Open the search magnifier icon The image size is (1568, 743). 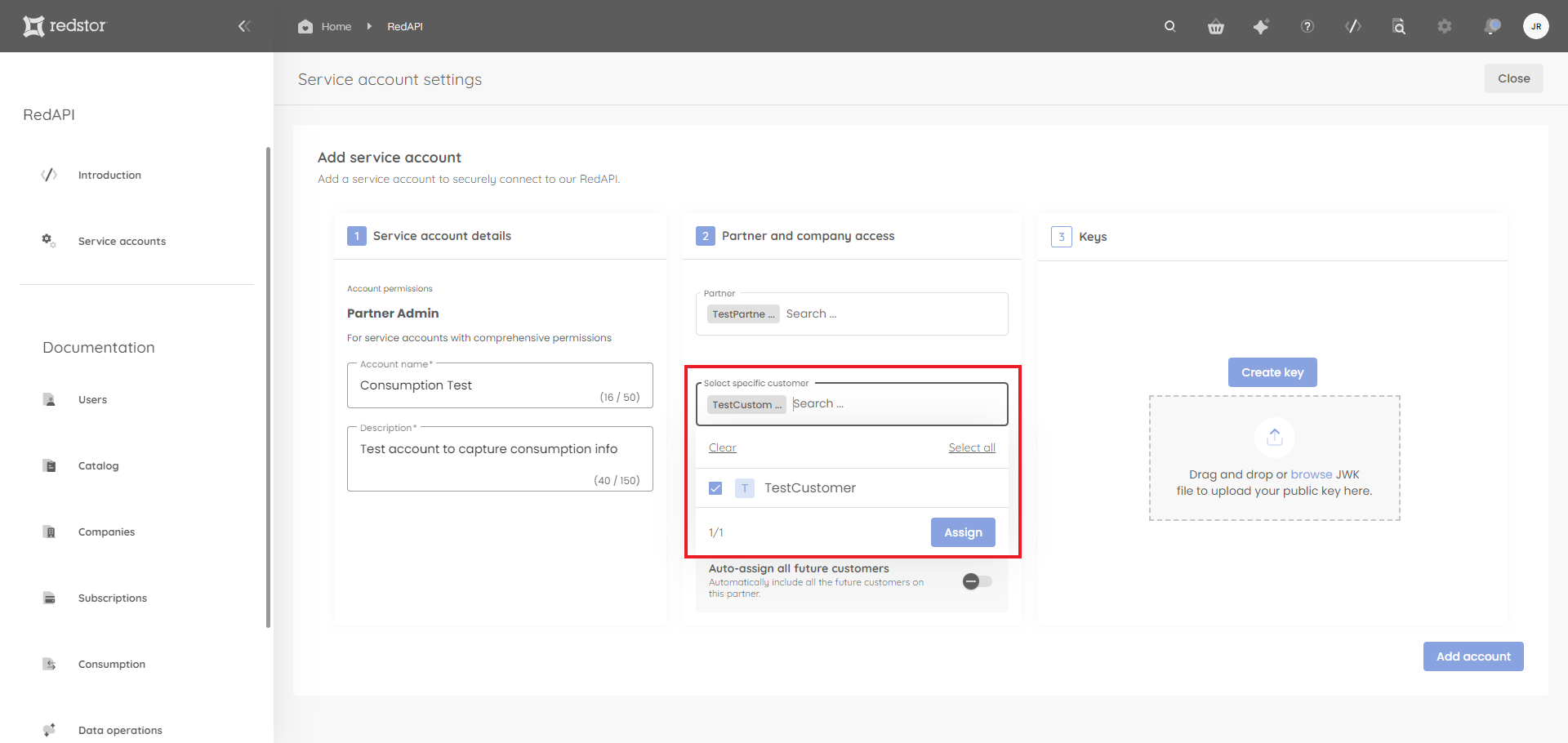[x=1170, y=26]
